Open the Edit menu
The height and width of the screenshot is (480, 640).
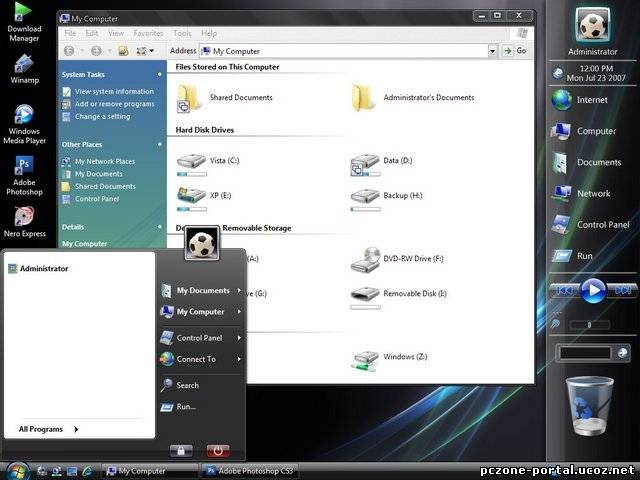[92, 33]
